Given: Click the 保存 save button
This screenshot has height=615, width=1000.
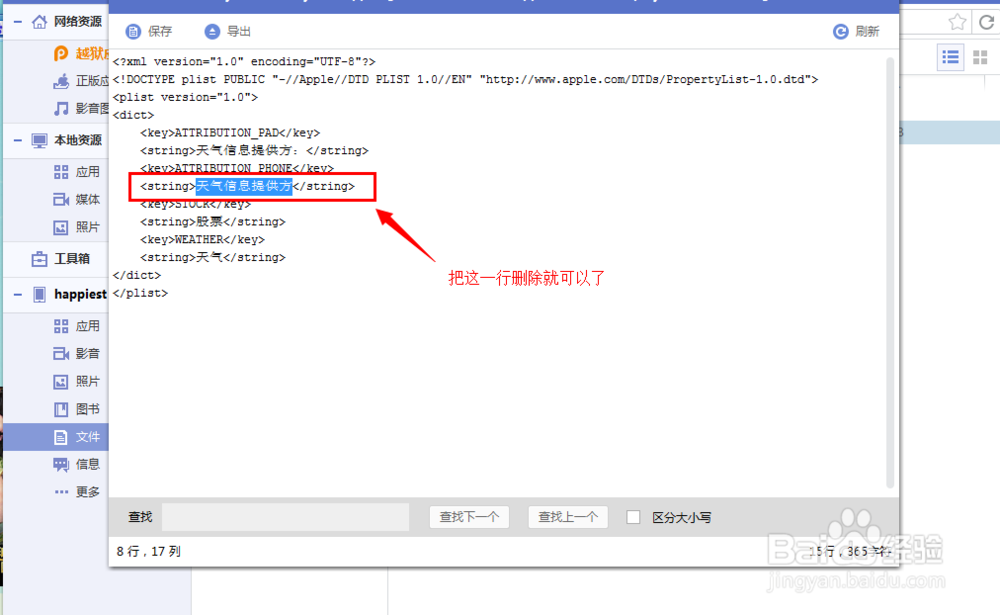Looking at the screenshot, I should click(x=146, y=31).
